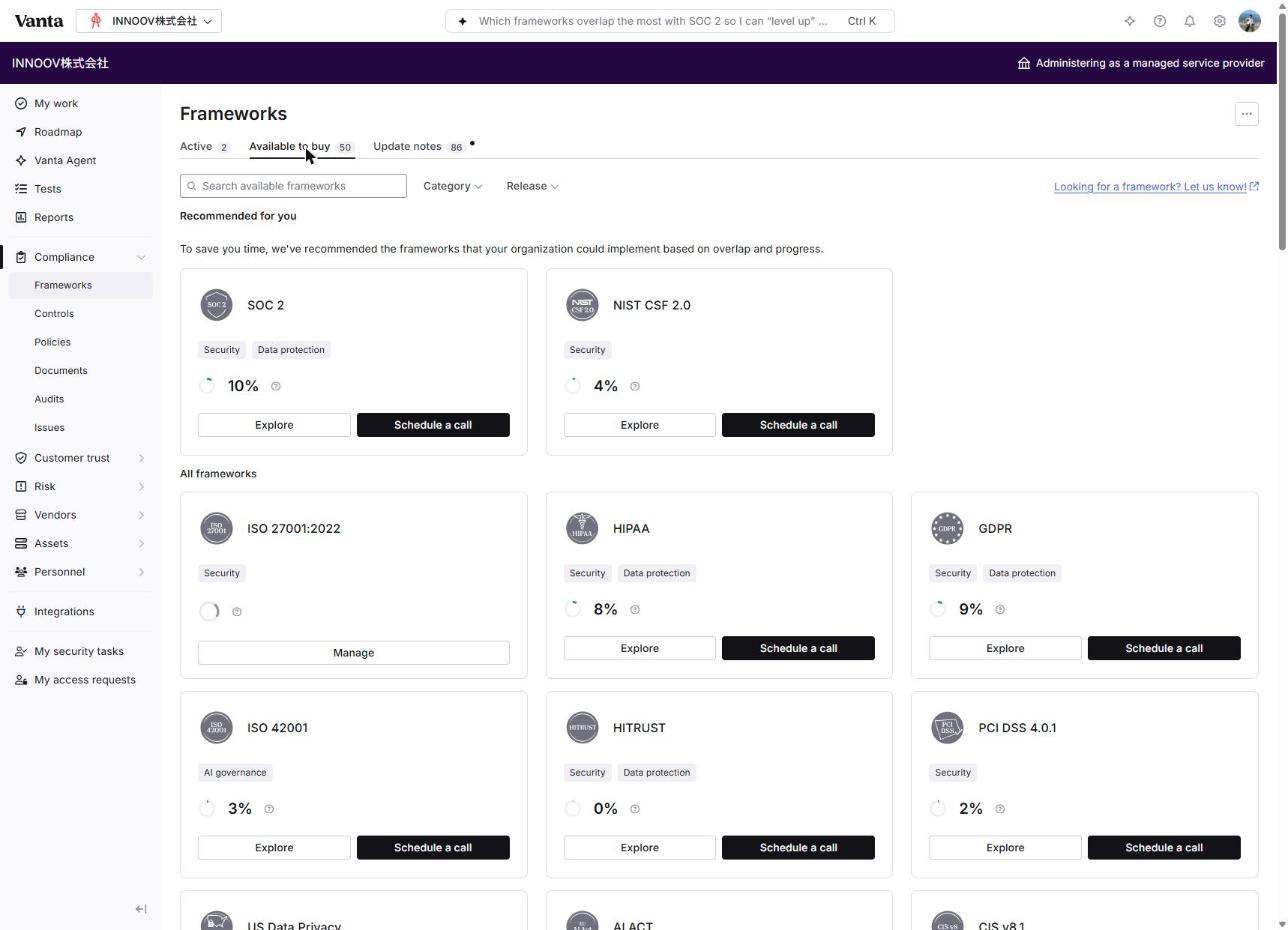Expand the Risk sidebar section

pos(141,486)
